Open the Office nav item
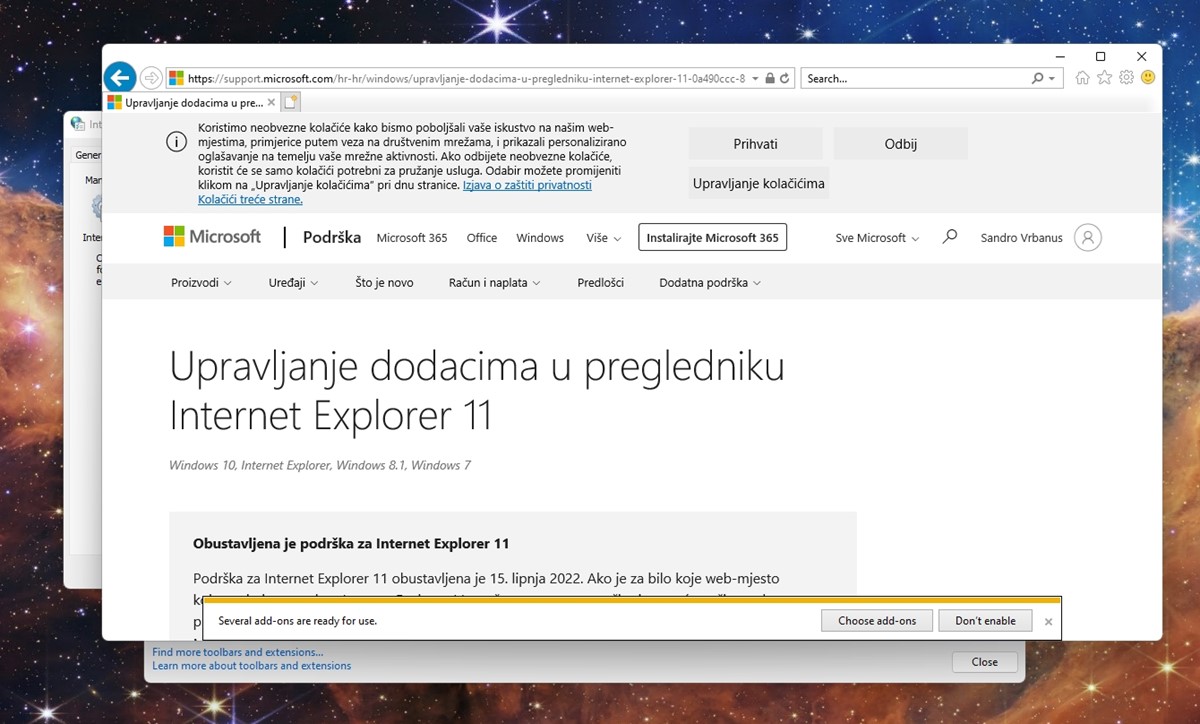The image size is (1200, 724). tap(482, 238)
